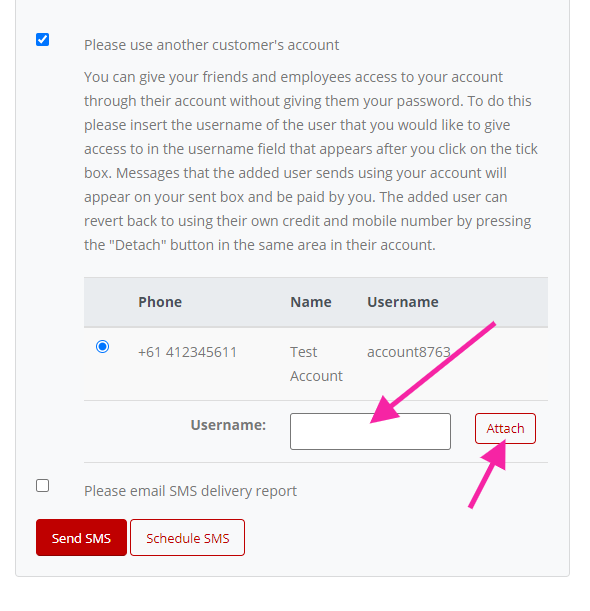
Task: Click the red Send SMS button
Action: click(x=81, y=538)
